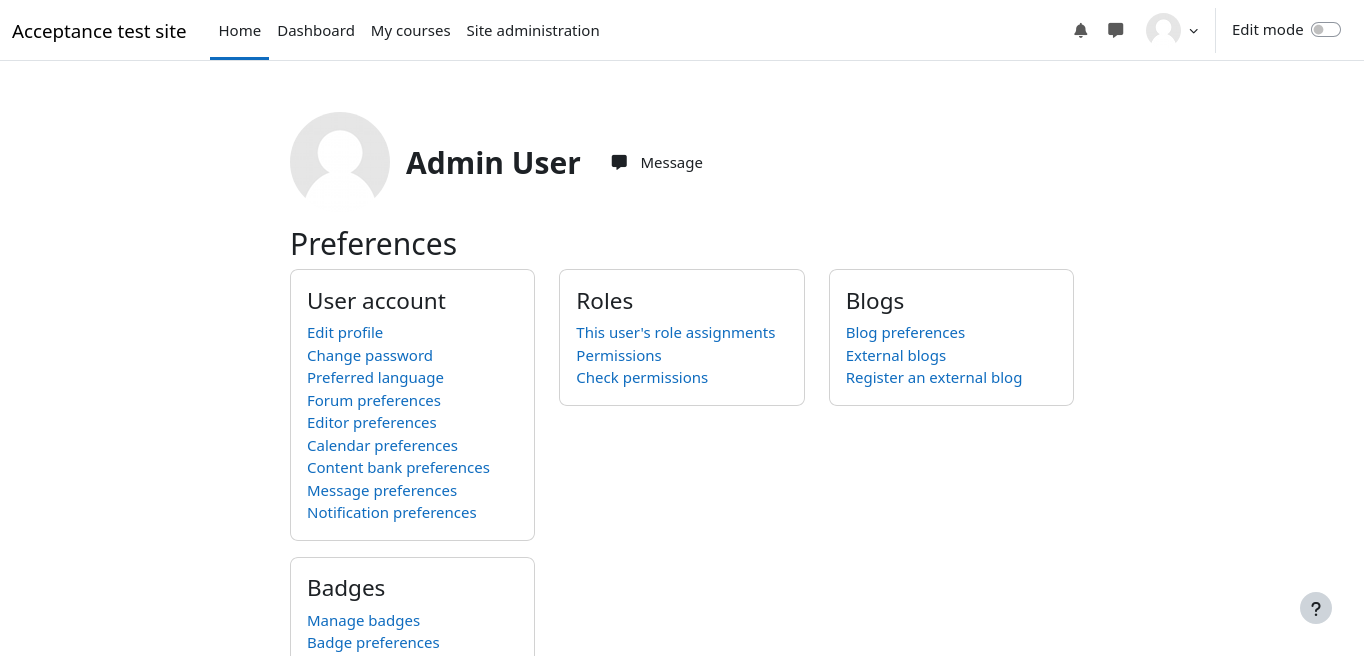Open the Edit profile link
Viewport: 1364px width, 656px height.
[345, 333]
